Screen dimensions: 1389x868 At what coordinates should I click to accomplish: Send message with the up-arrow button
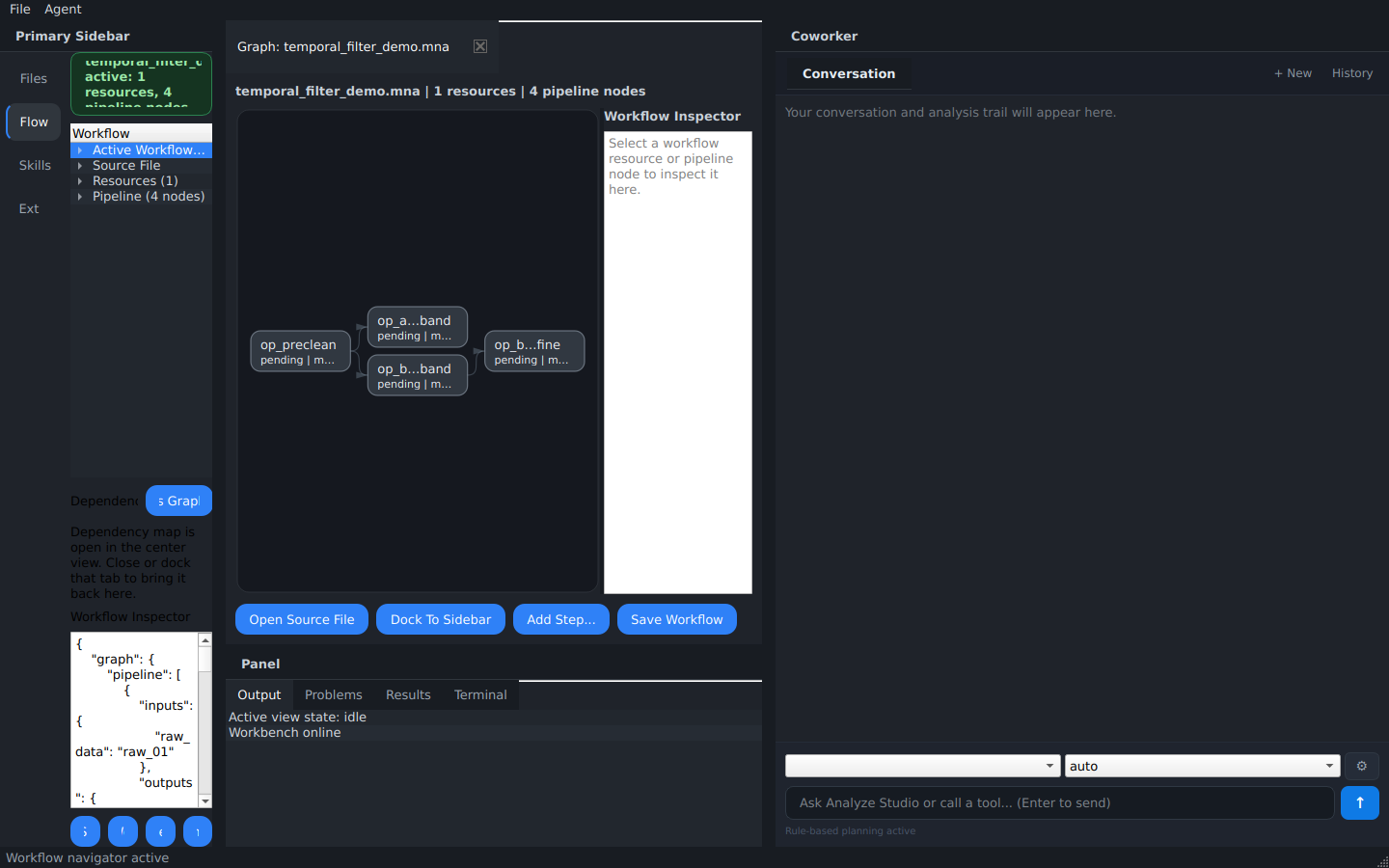tap(1360, 802)
